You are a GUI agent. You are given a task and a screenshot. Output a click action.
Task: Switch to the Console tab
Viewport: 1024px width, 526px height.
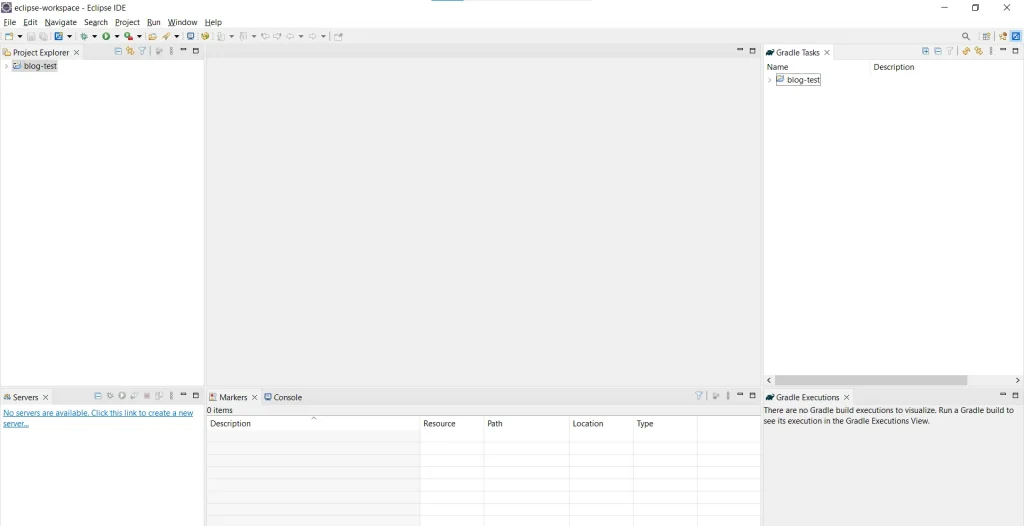pyautogui.click(x=283, y=397)
